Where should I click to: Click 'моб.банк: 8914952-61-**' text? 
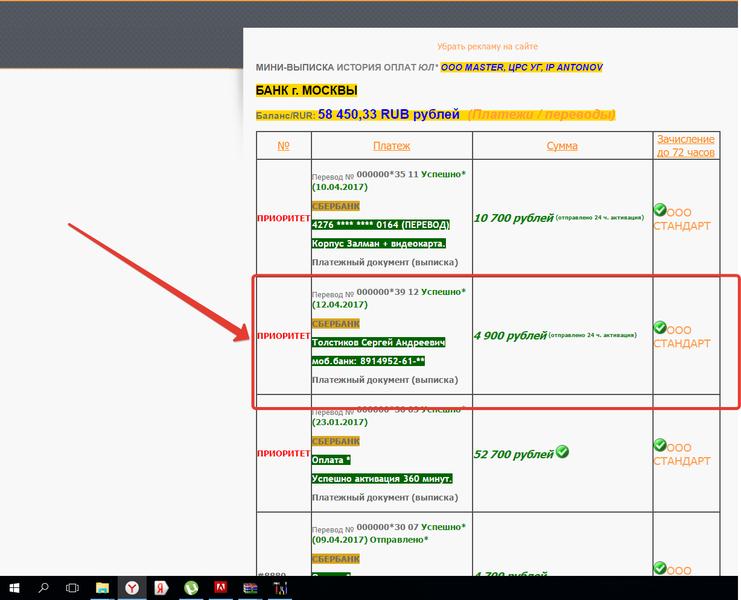(368, 361)
